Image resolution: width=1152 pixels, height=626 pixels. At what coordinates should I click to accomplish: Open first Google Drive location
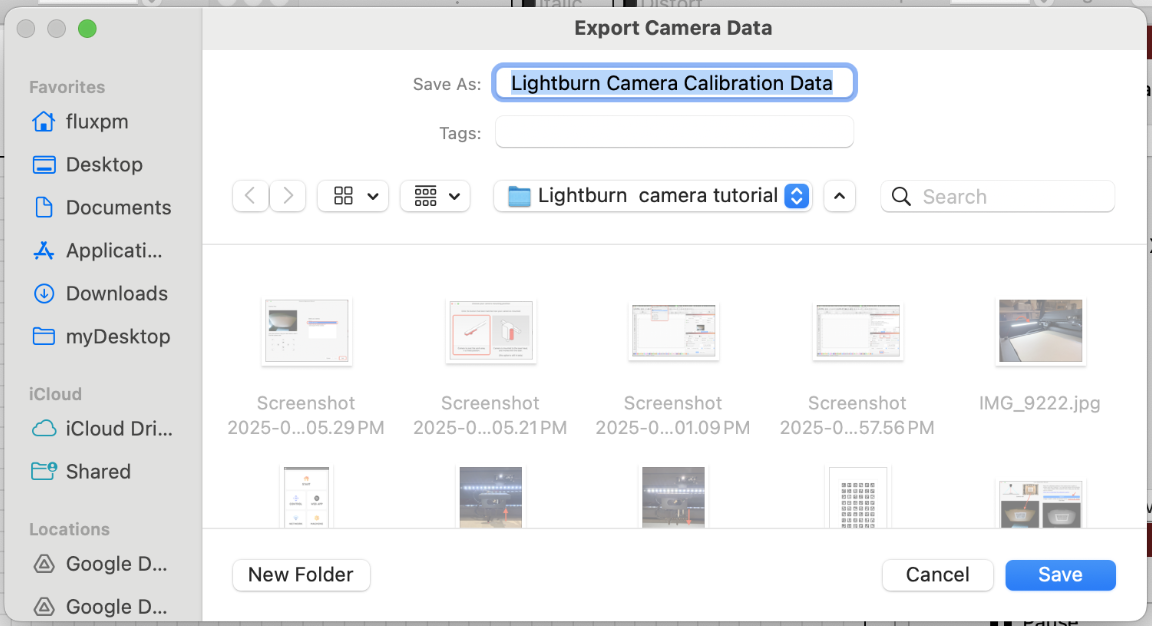tap(100, 564)
